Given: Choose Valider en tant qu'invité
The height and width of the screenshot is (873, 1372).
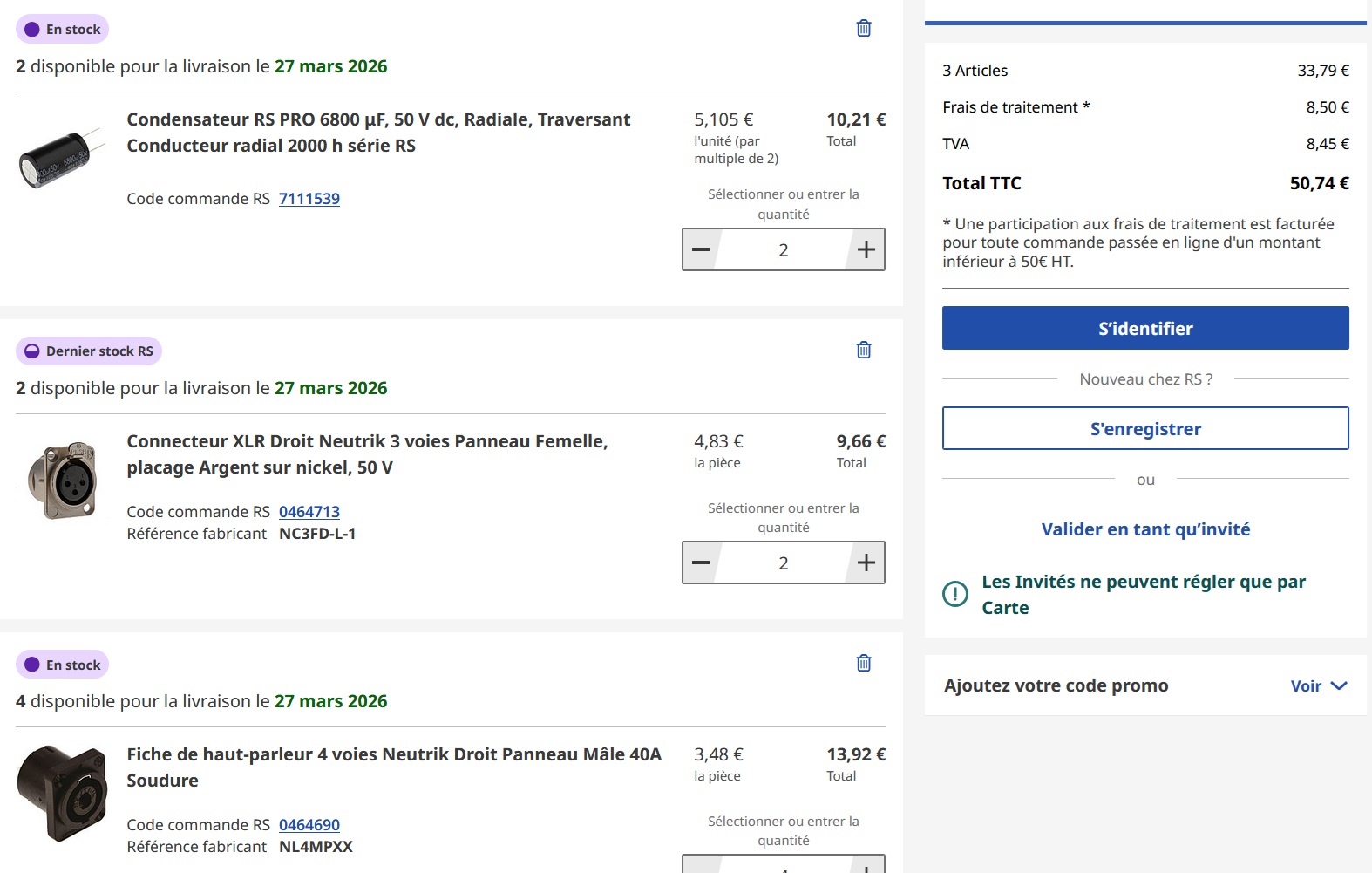Looking at the screenshot, I should point(1144,529).
